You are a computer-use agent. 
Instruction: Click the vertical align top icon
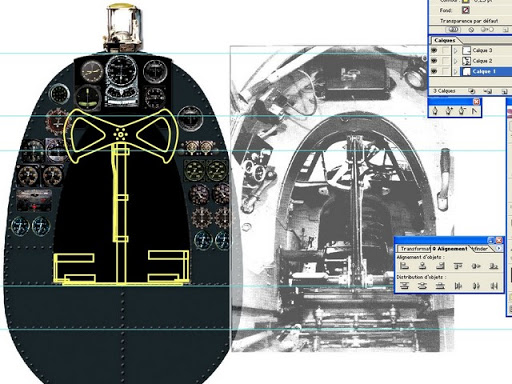[x=458, y=266]
